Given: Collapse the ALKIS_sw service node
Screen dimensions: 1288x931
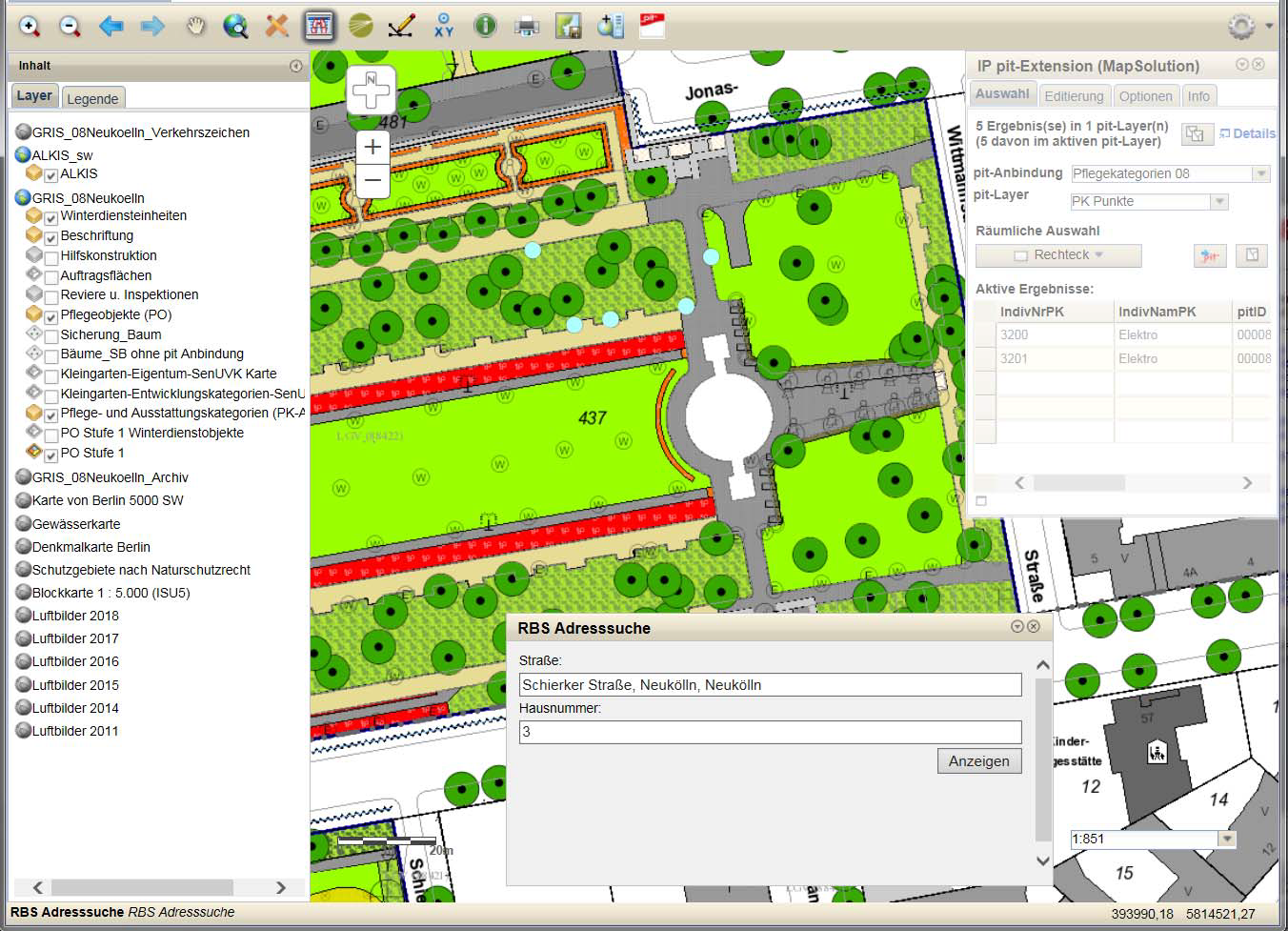Looking at the screenshot, I should (x=24, y=154).
